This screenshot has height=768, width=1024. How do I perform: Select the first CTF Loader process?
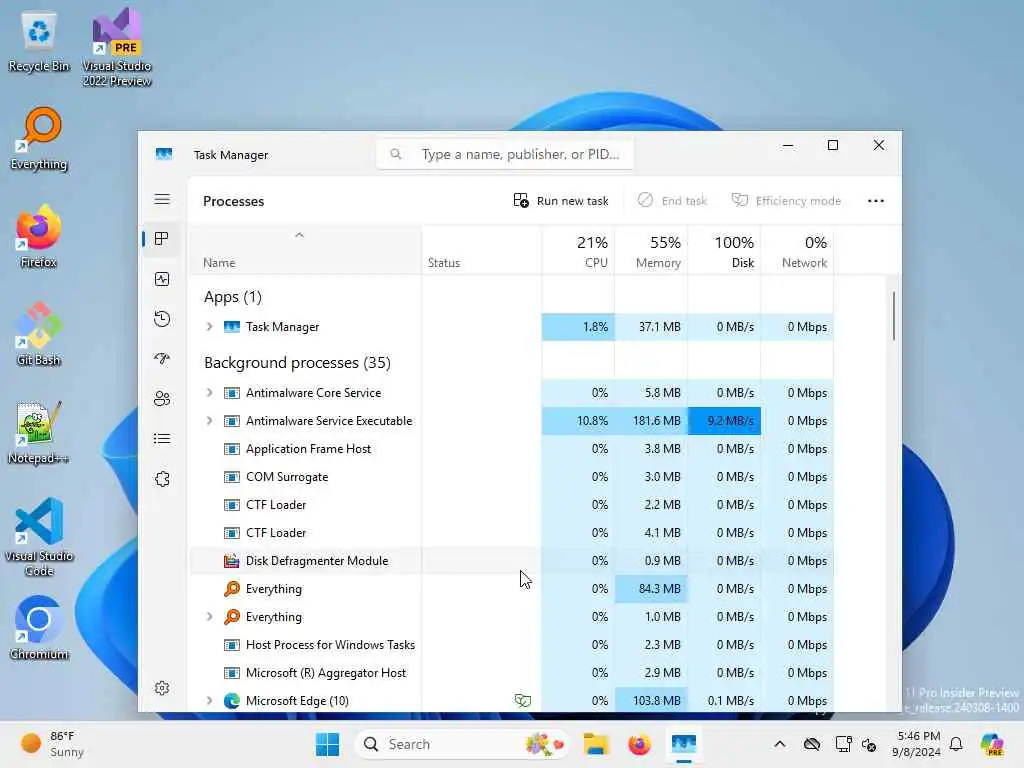pos(511,505)
